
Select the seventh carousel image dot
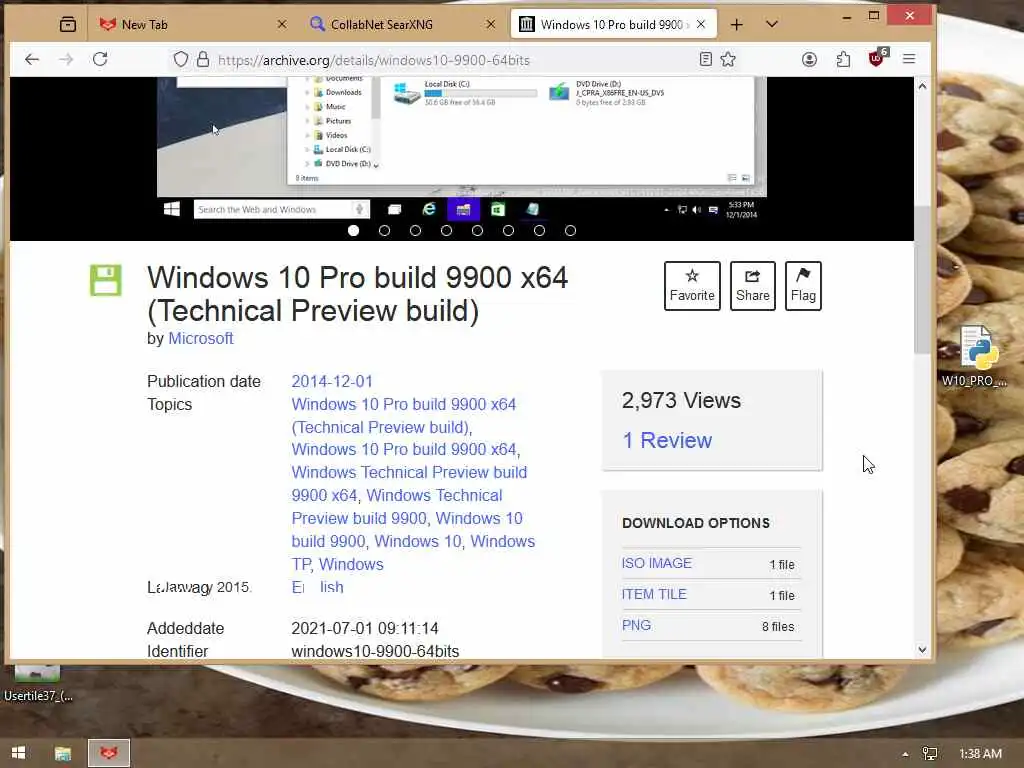tap(539, 231)
